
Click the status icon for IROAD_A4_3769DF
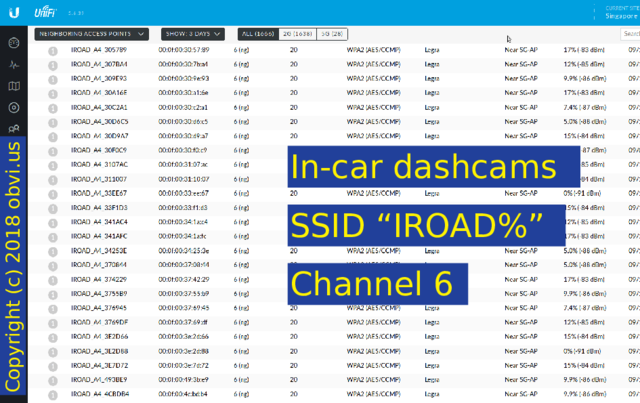(53, 324)
